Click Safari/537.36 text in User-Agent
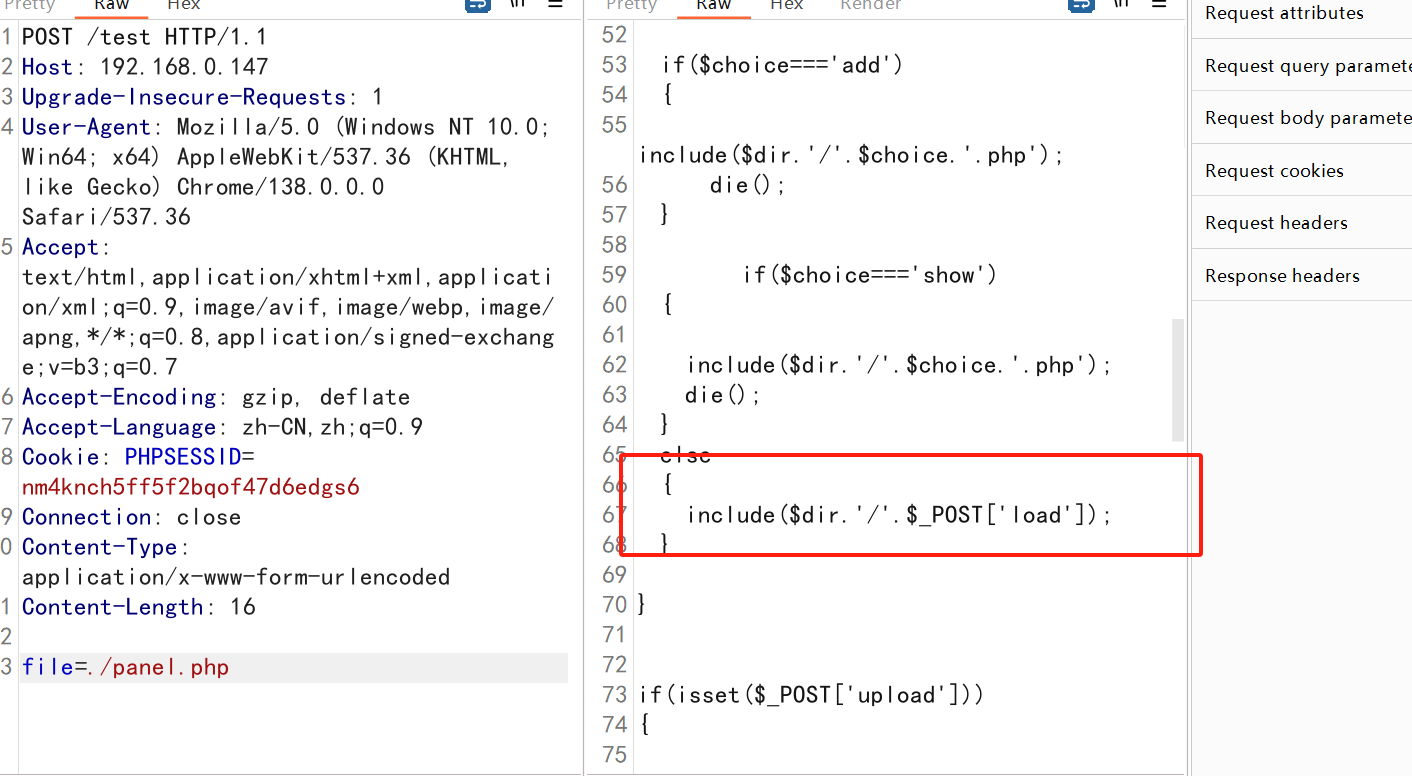This screenshot has height=776, width=1412. (x=106, y=217)
